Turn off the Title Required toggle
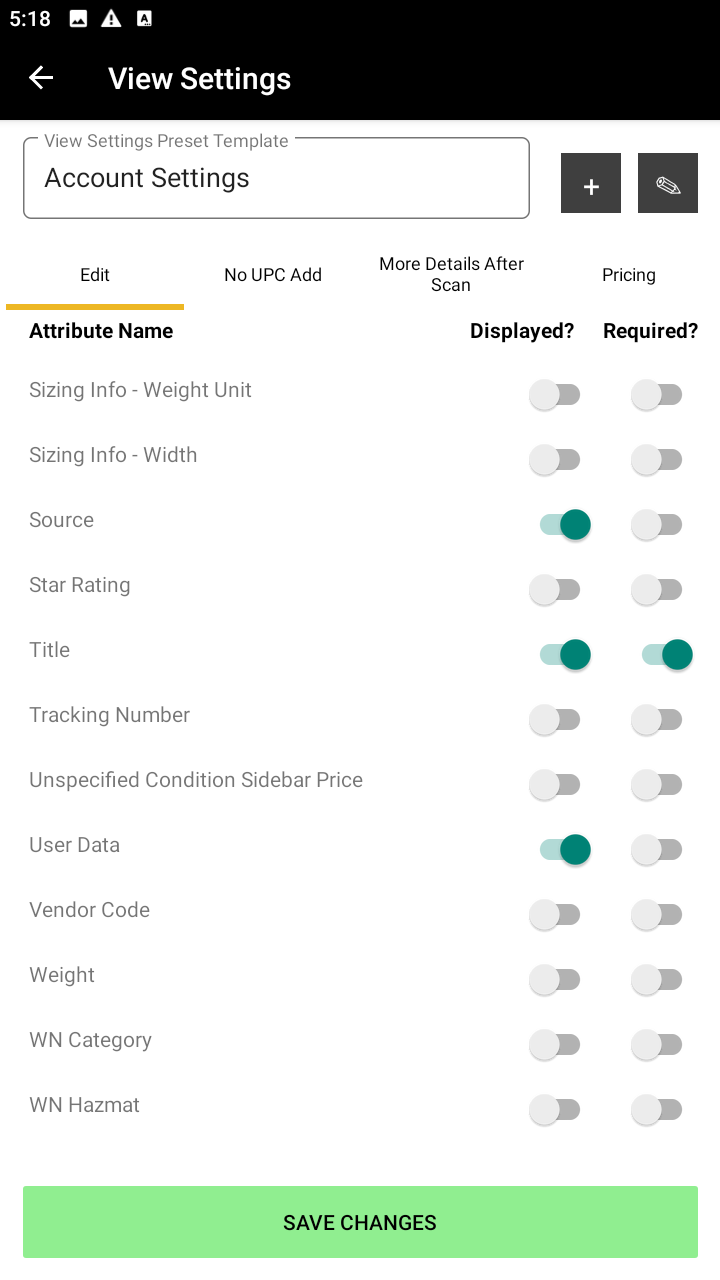Viewport: 720px width, 1280px height. pos(666,654)
